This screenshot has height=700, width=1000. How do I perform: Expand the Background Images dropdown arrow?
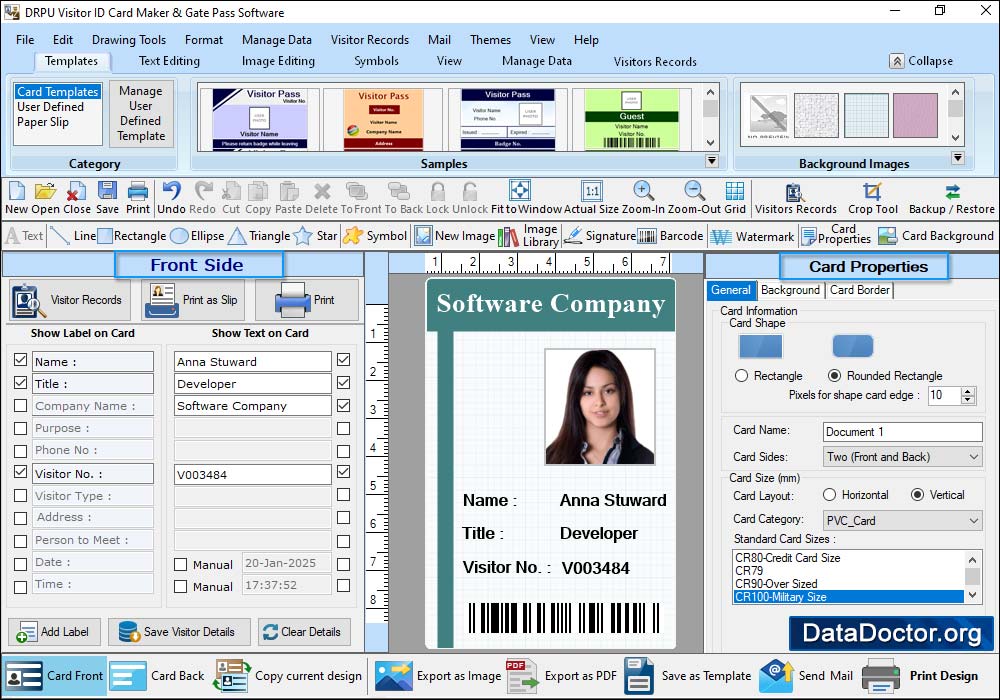[x=957, y=157]
